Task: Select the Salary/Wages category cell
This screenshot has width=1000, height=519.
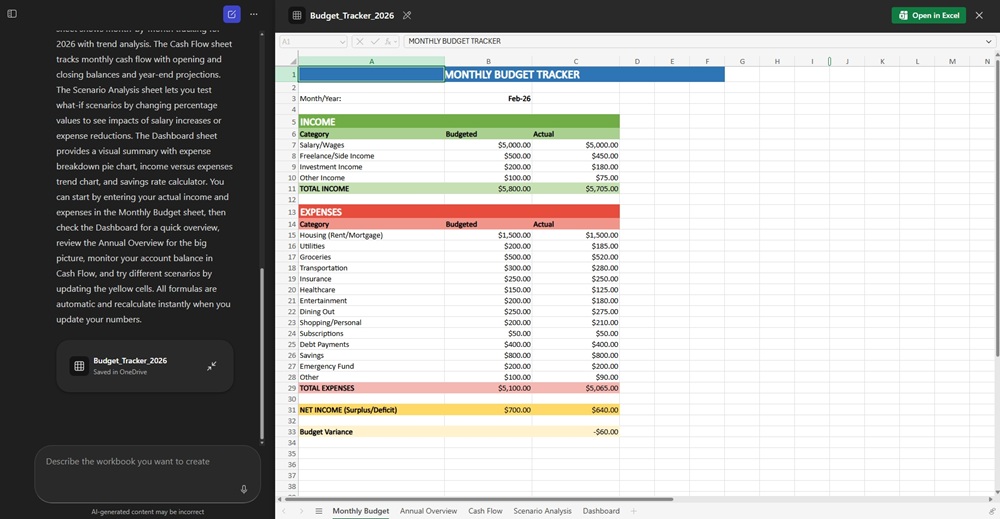Action: click(x=372, y=145)
